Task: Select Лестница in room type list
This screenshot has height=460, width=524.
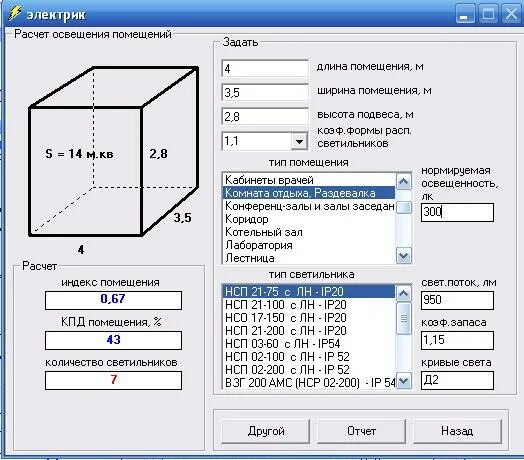Action: 308,258
